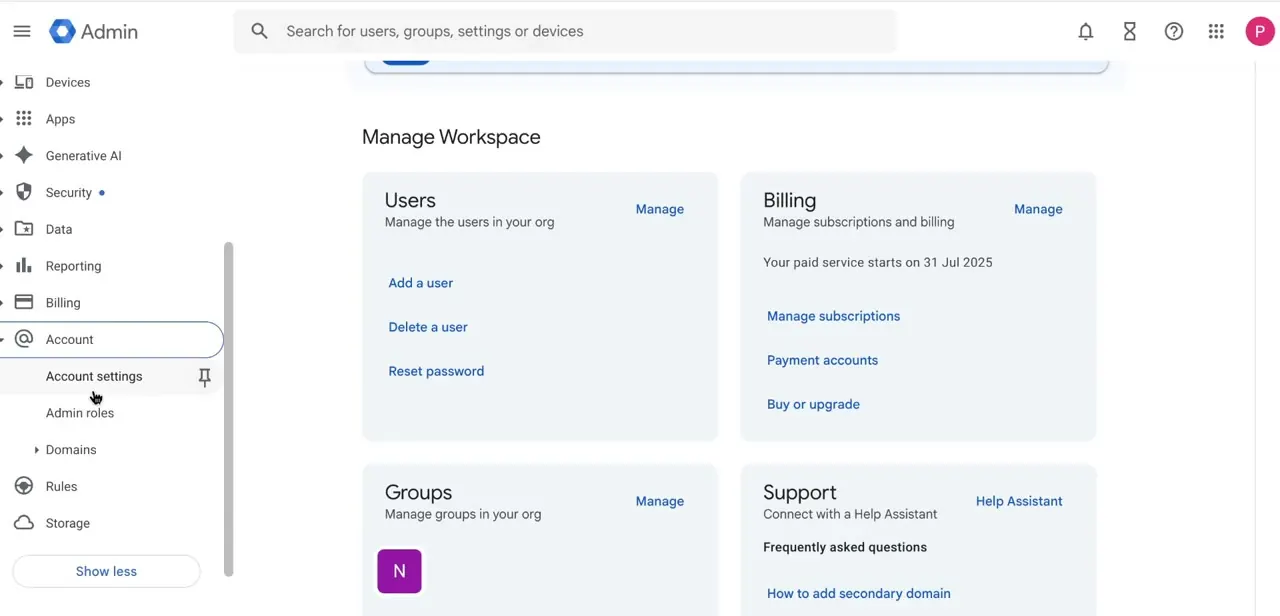The width and height of the screenshot is (1280, 616).
Task: Click the sidebar vertical scrollbar
Action: 228,408
